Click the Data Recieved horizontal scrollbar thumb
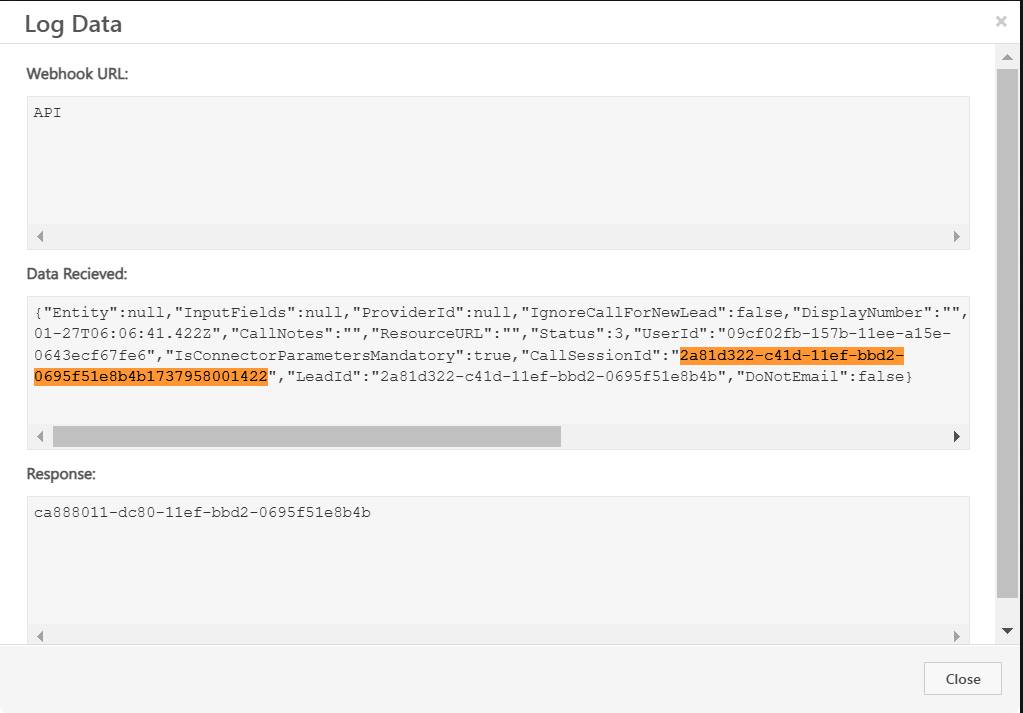The image size is (1023, 713). [x=306, y=437]
